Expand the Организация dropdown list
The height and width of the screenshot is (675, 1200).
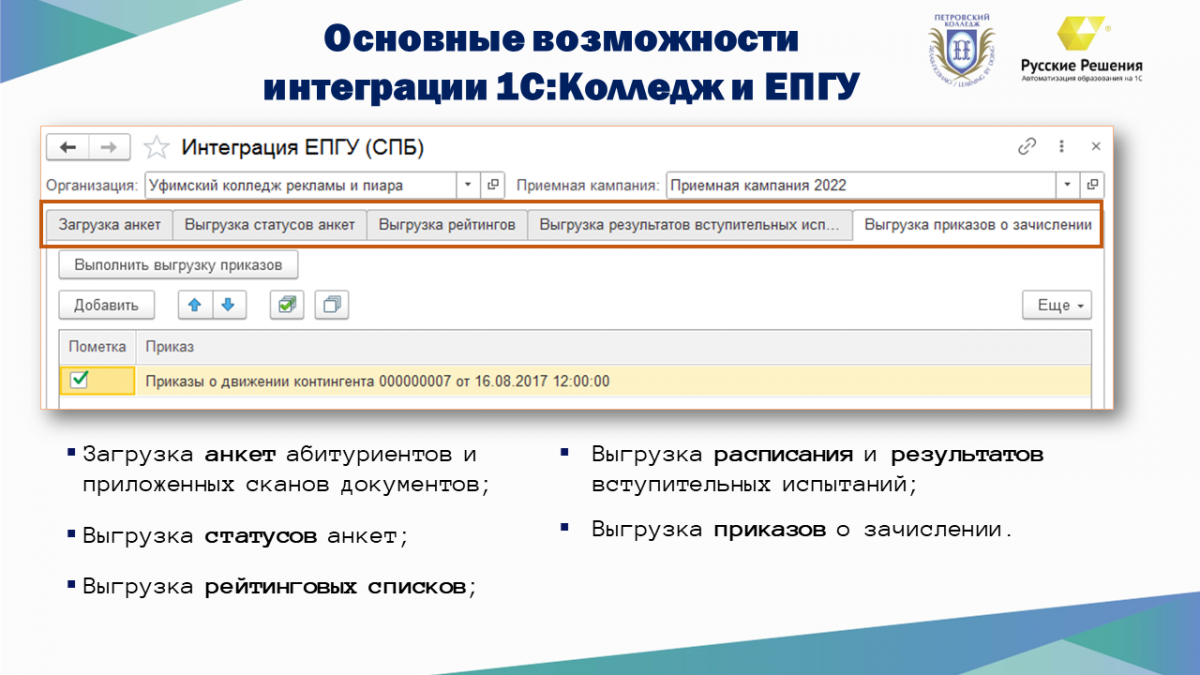coord(469,185)
